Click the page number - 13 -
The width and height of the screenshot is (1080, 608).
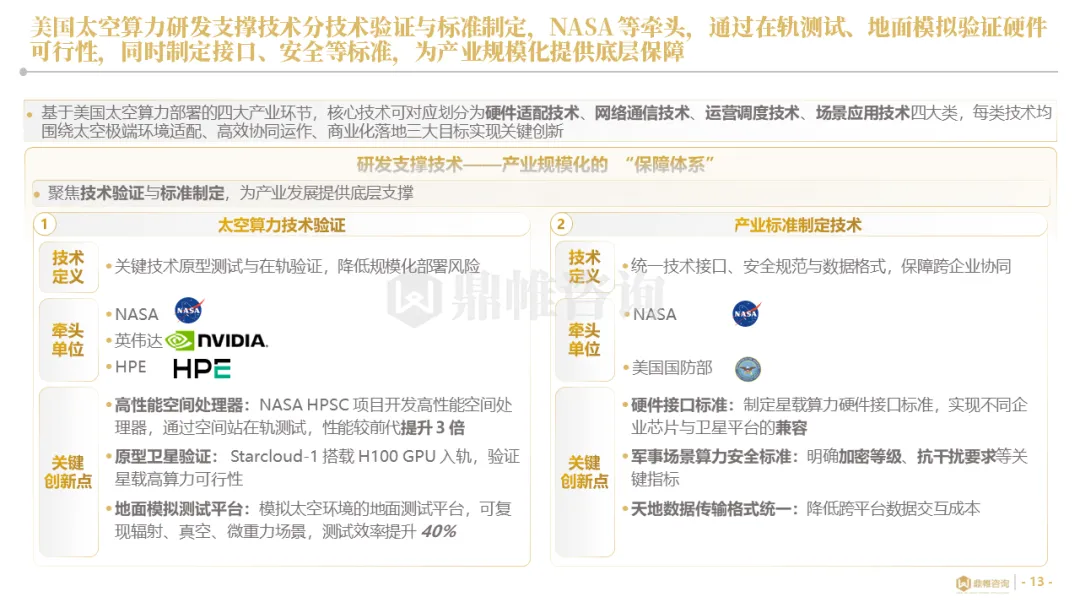click(x=1037, y=582)
